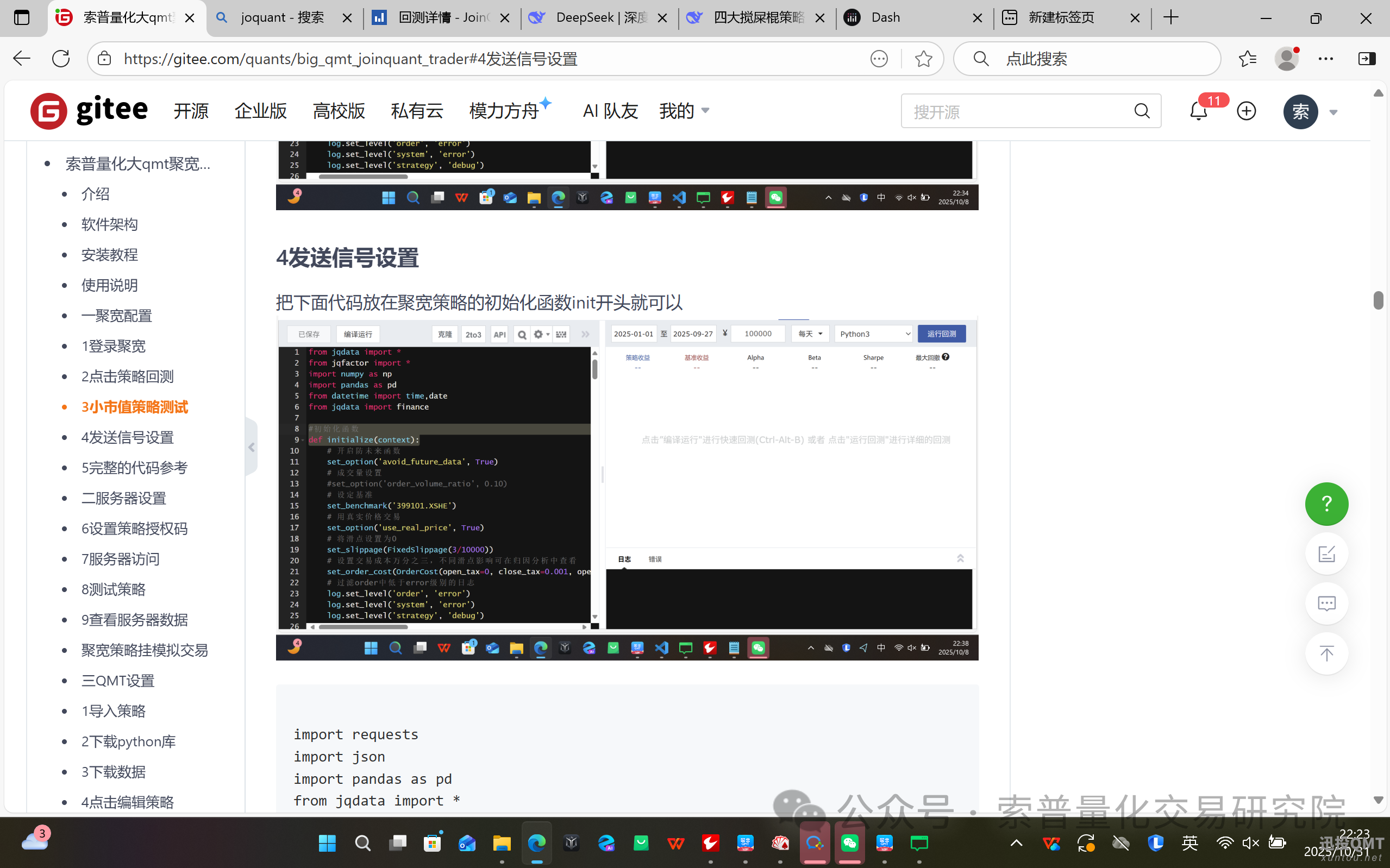Jump to page top via the up-arrow icon
Image resolution: width=1390 pixels, height=868 pixels.
(1326, 653)
